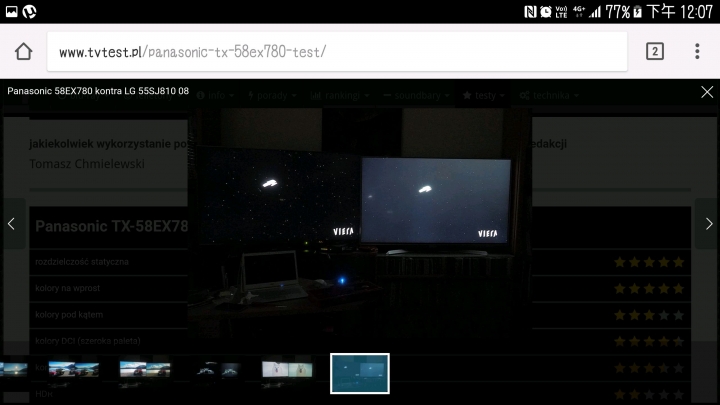Tap the author name Tomasz Chmielewski
The height and width of the screenshot is (405, 720).
pyautogui.click(x=87, y=164)
